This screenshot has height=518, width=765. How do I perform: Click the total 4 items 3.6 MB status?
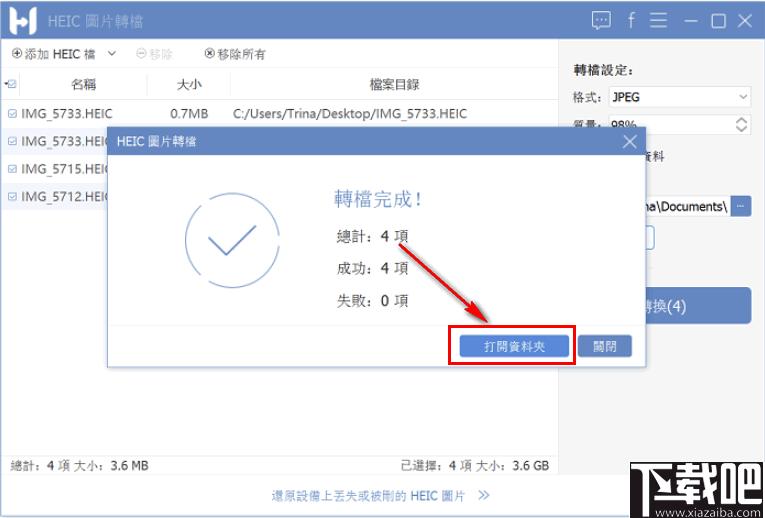[80, 466]
